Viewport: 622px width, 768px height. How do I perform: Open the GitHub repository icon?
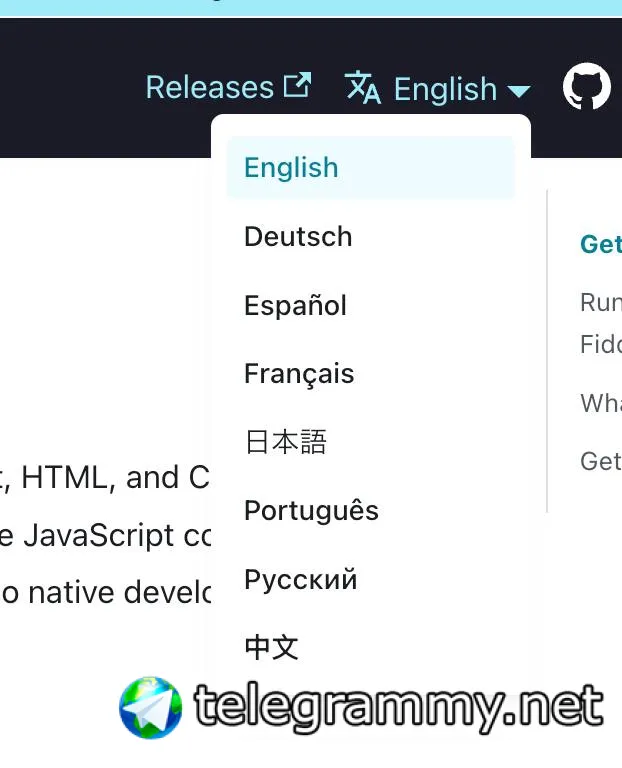(586, 87)
